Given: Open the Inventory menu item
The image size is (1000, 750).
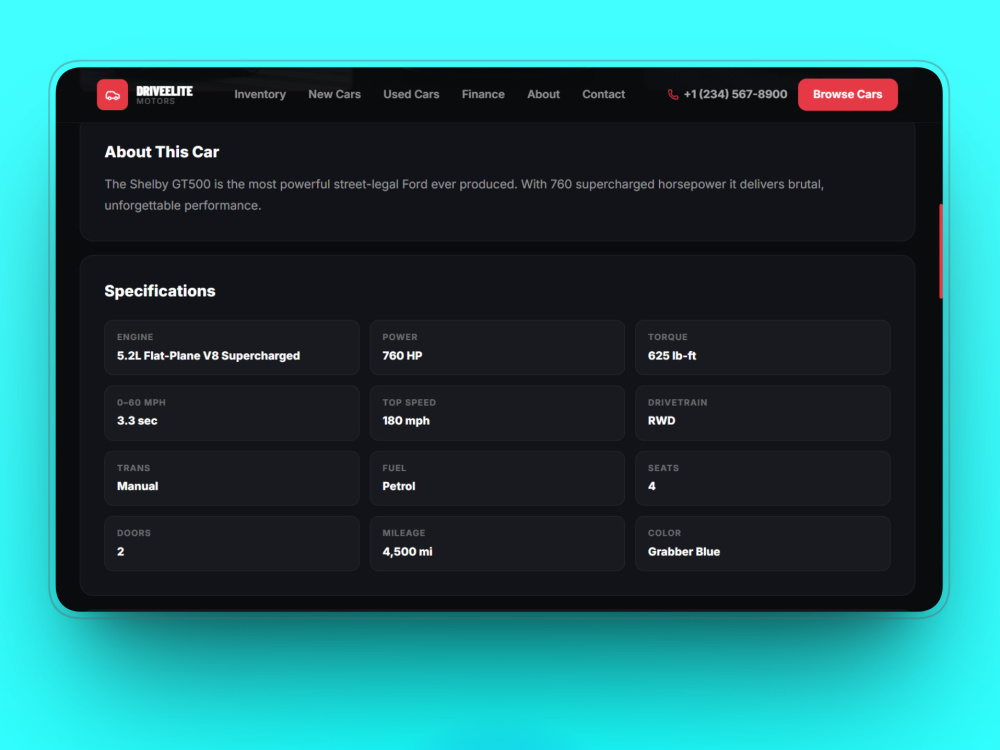Looking at the screenshot, I should pyautogui.click(x=260, y=94).
